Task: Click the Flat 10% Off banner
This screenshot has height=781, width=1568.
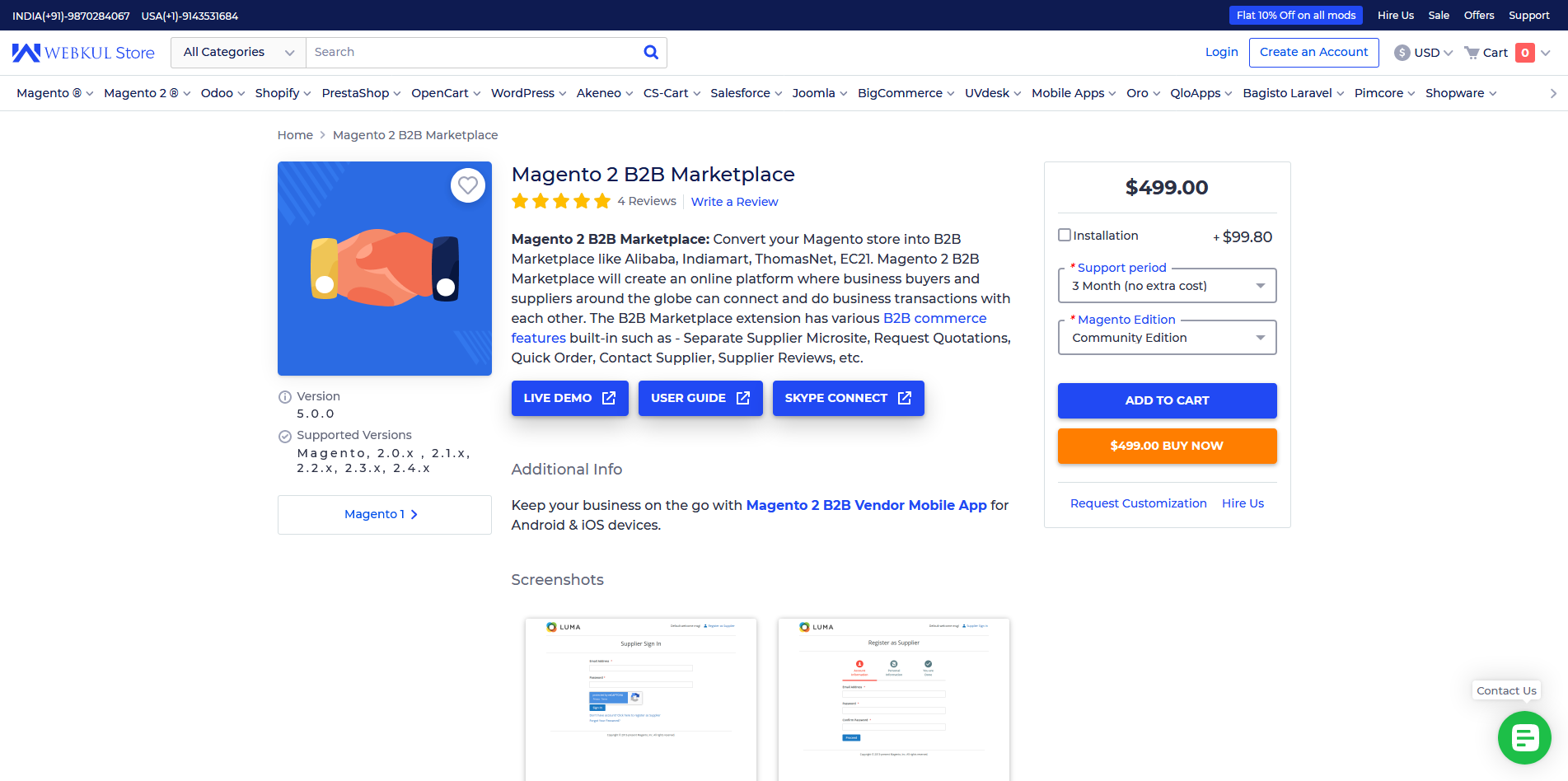Action: [x=1295, y=15]
